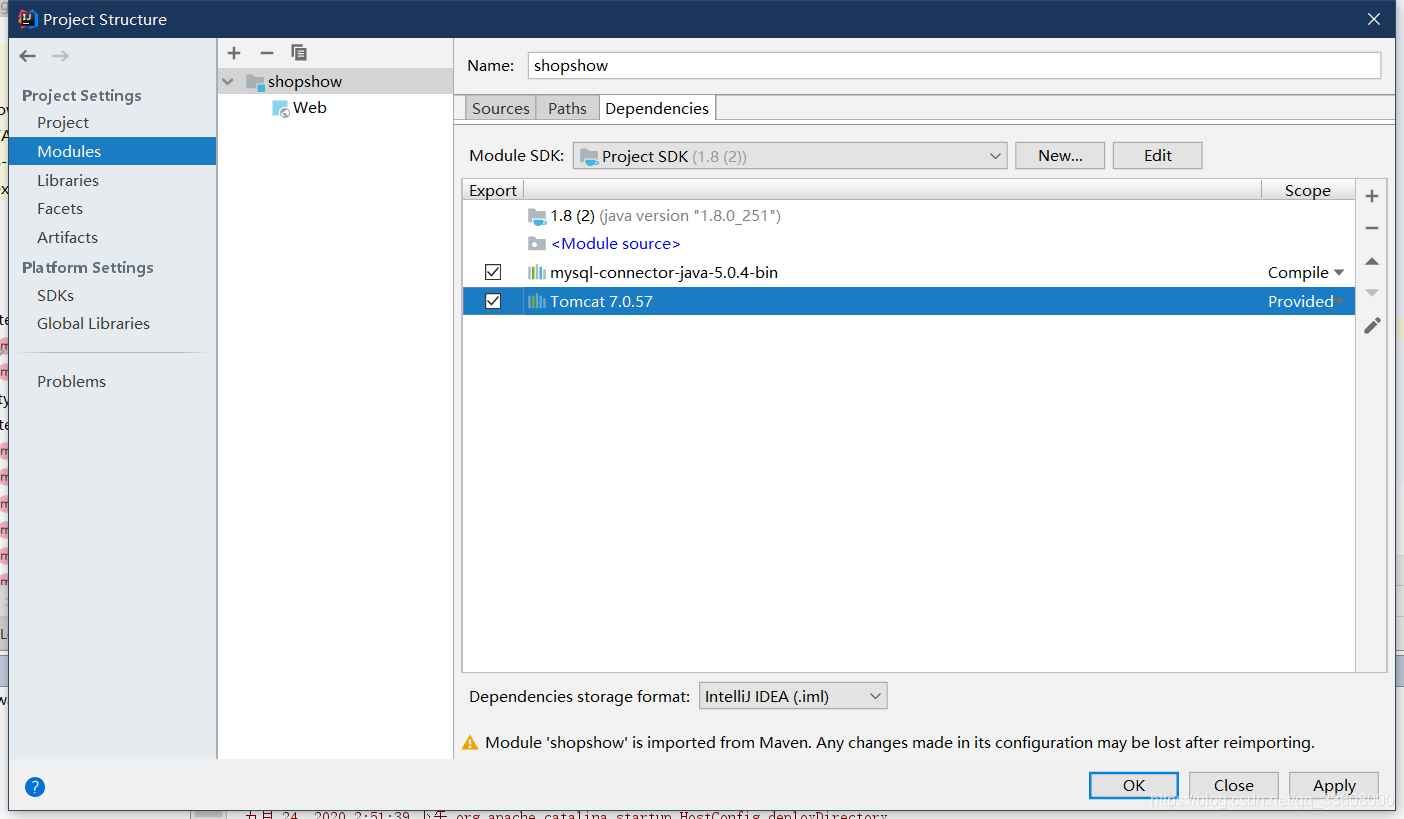Click the Tomcat 7.0.57 library icon
The height and width of the screenshot is (819, 1404).
[537, 301]
